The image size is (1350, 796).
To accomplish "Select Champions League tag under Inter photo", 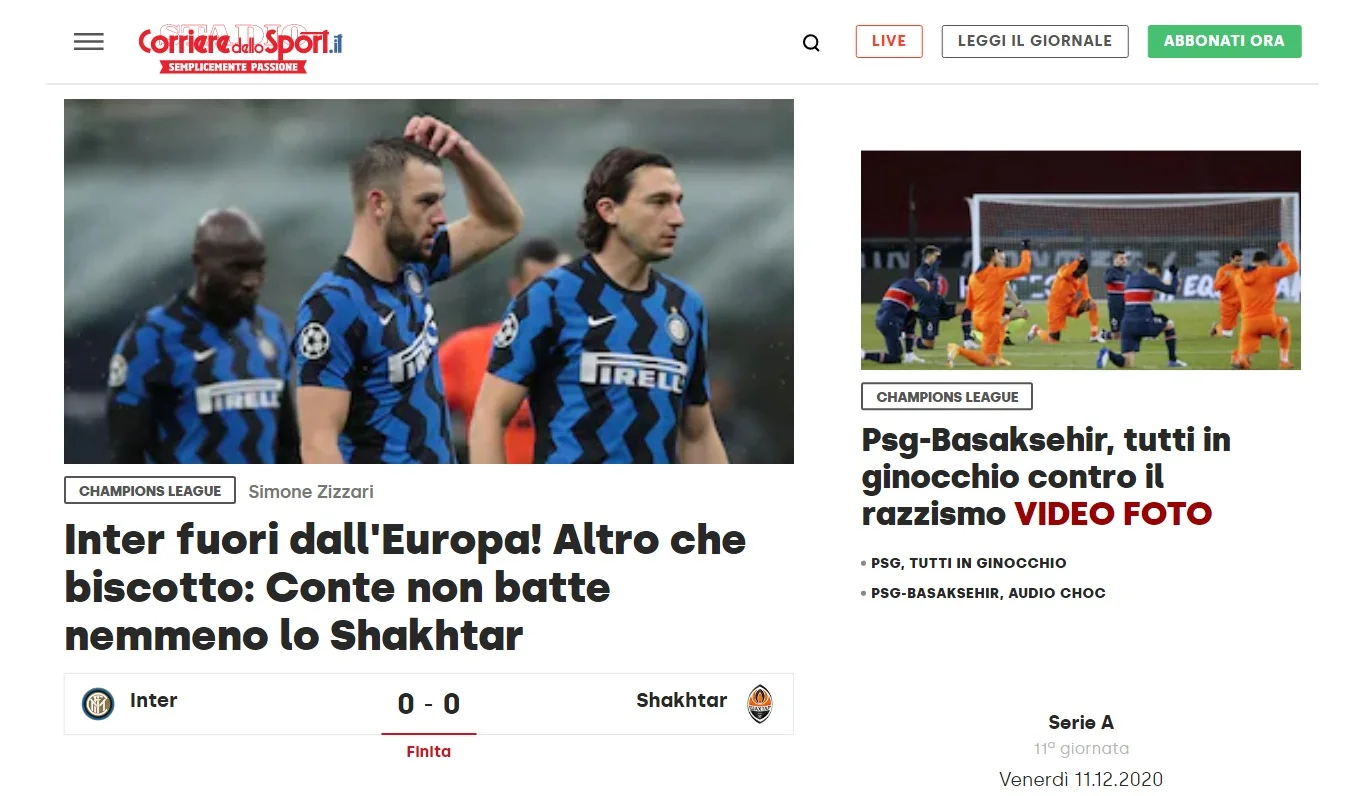I will click(x=150, y=491).
